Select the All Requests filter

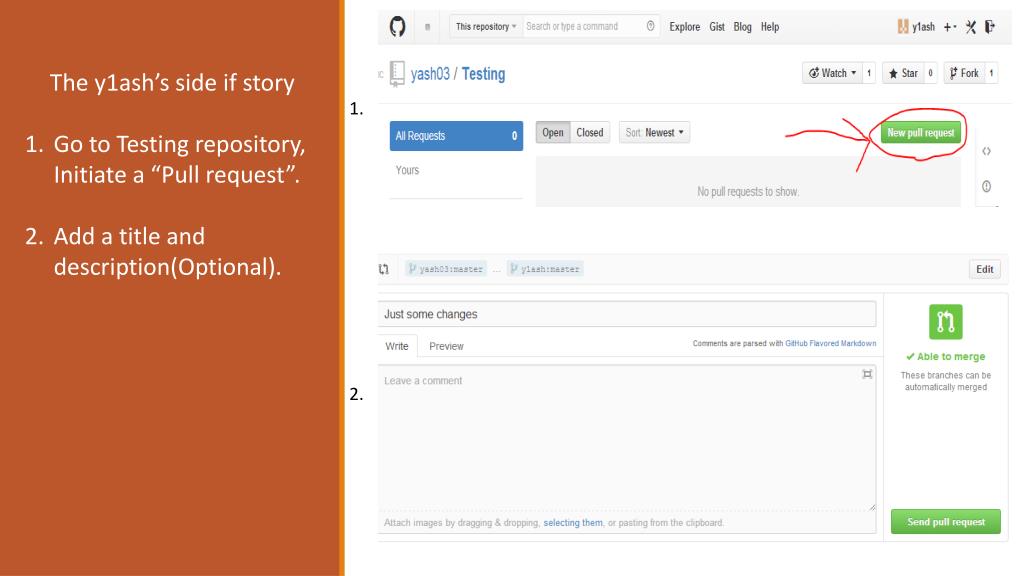(x=456, y=136)
